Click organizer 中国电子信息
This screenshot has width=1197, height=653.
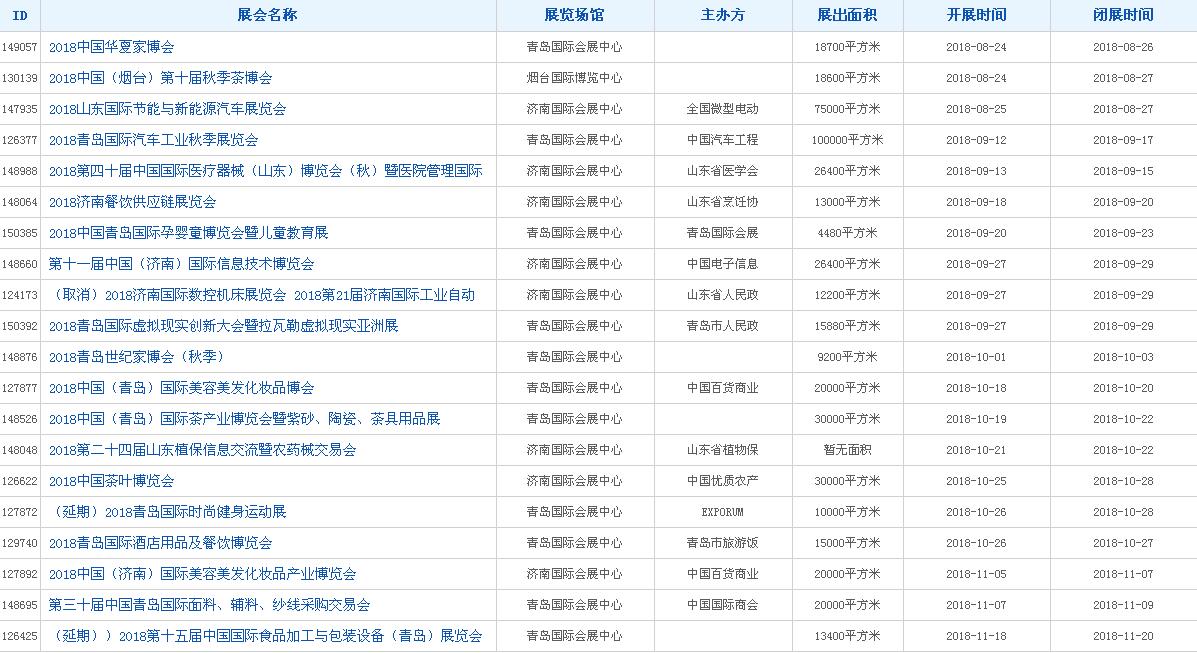(723, 264)
